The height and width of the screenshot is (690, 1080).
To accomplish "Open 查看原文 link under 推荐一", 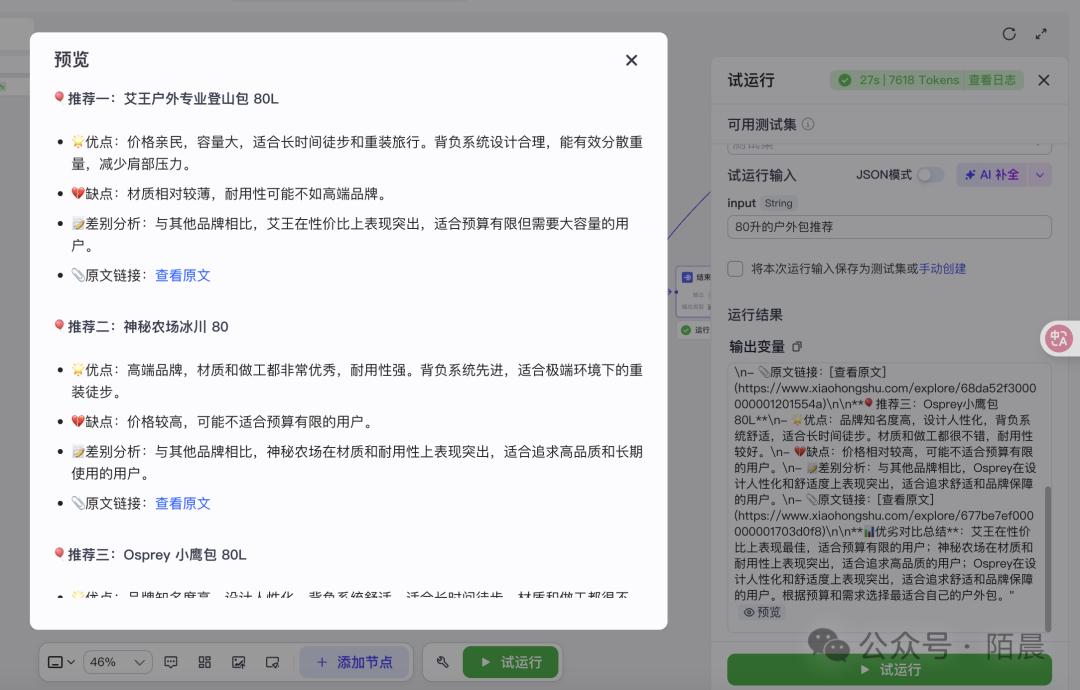I will click(x=182, y=275).
